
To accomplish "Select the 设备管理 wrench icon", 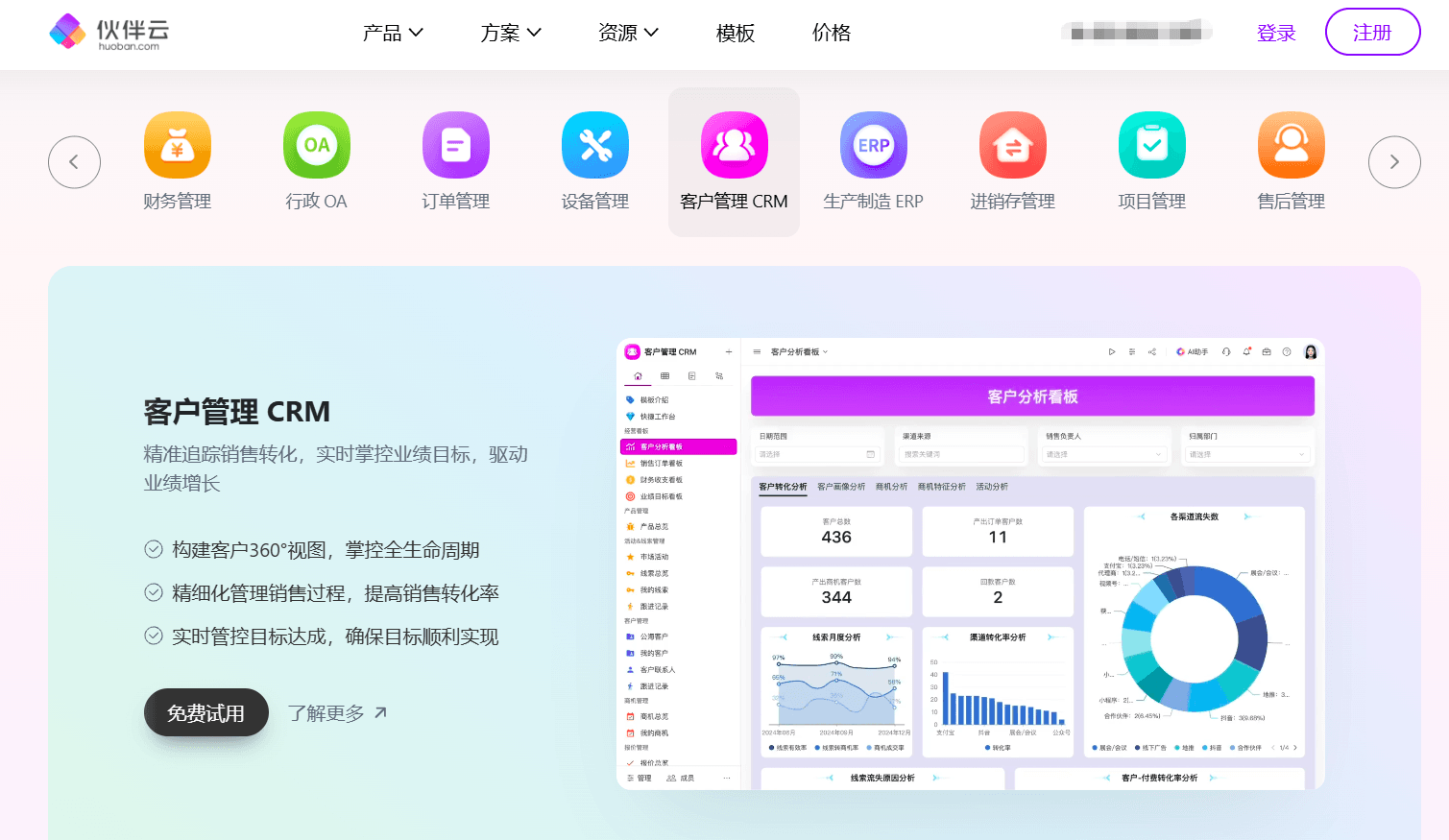I will [x=595, y=145].
